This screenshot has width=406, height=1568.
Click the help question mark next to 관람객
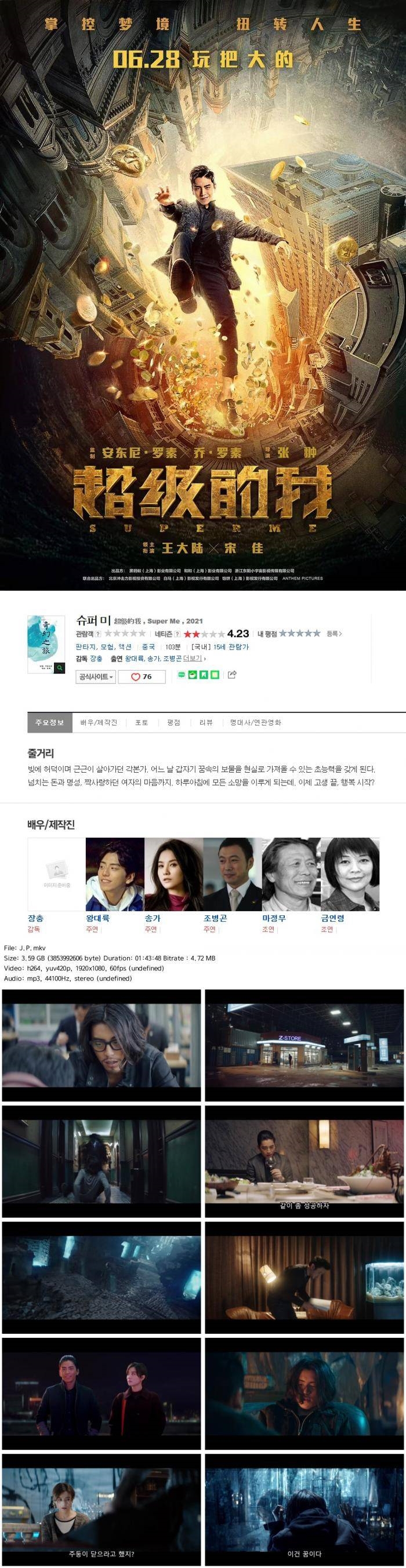(x=98, y=634)
